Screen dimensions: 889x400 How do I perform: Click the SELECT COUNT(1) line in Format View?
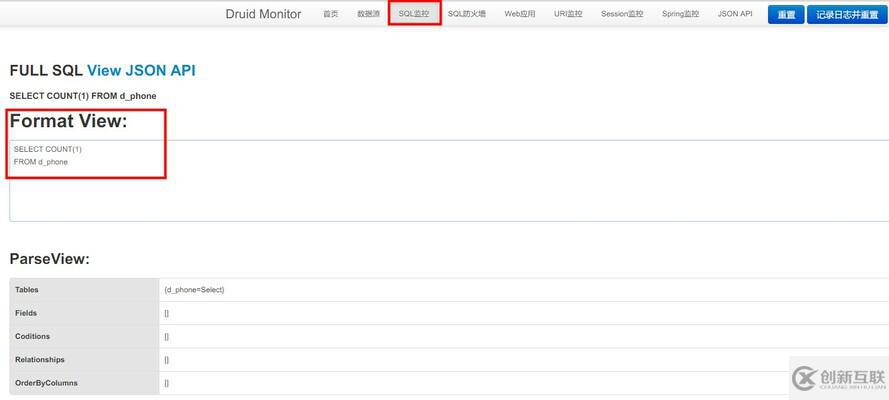pyautogui.click(x=48, y=150)
